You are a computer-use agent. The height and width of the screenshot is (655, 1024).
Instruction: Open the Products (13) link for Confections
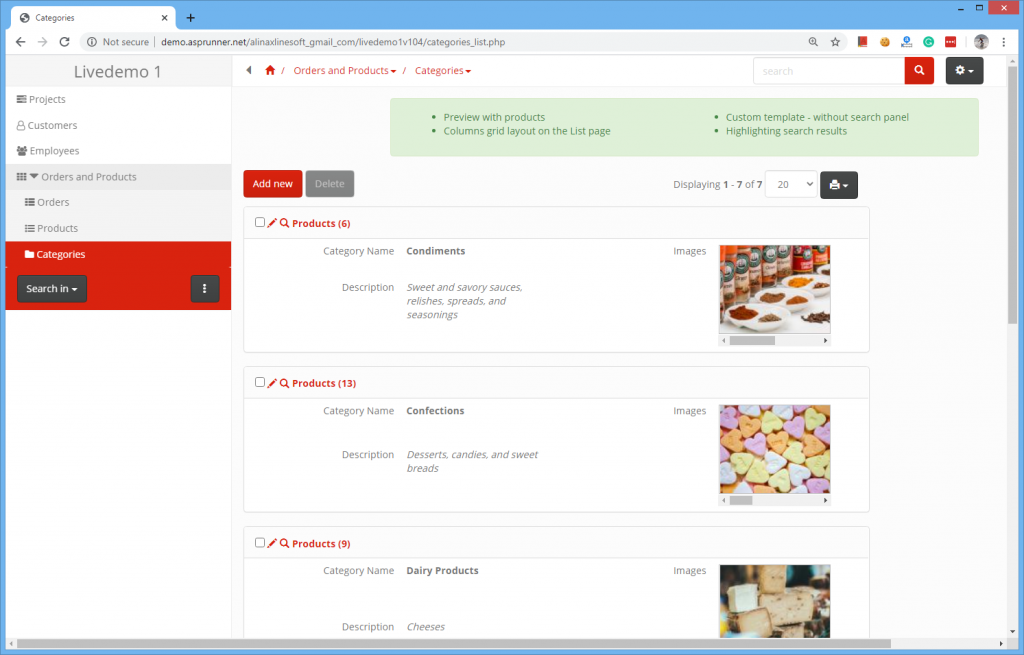324,382
